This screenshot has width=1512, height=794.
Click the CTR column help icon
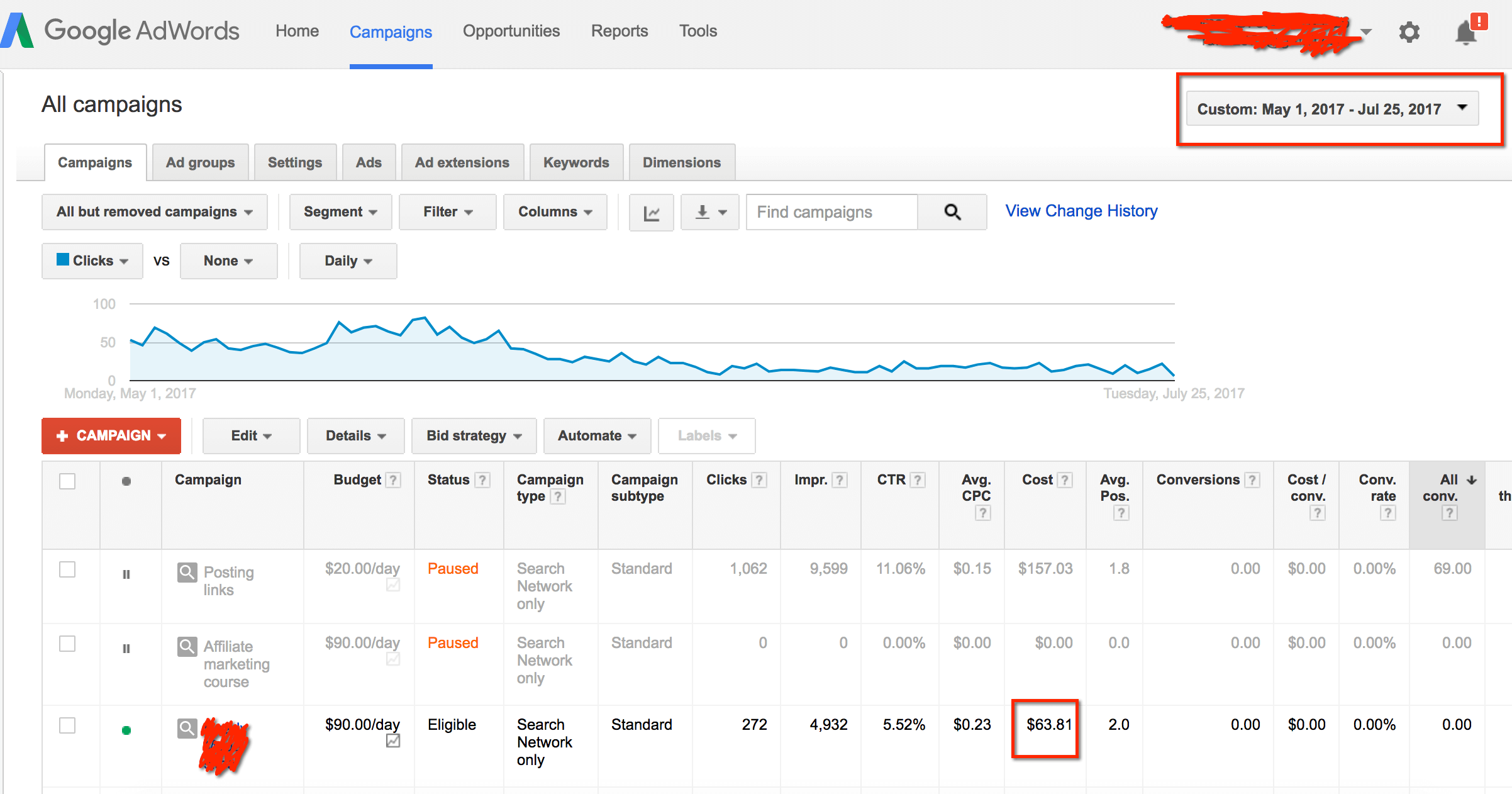(x=918, y=480)
